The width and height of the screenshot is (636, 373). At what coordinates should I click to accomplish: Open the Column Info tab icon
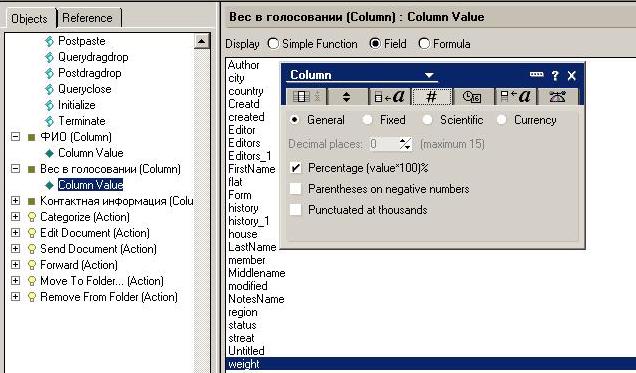[x=306, y=97]
